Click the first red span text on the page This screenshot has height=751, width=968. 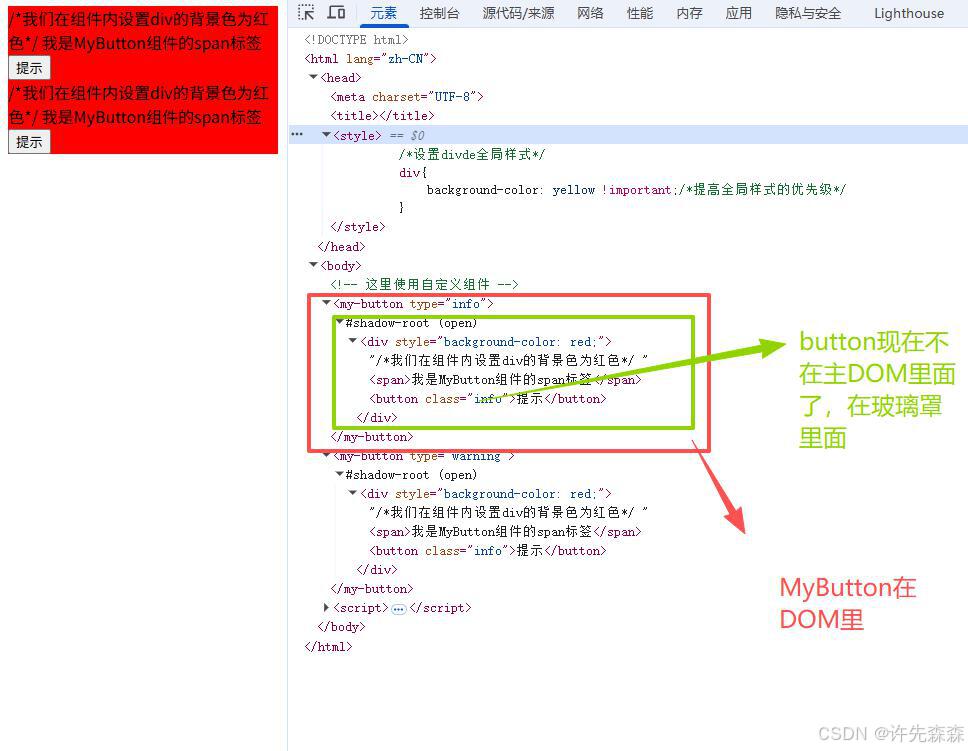point(152,43)
